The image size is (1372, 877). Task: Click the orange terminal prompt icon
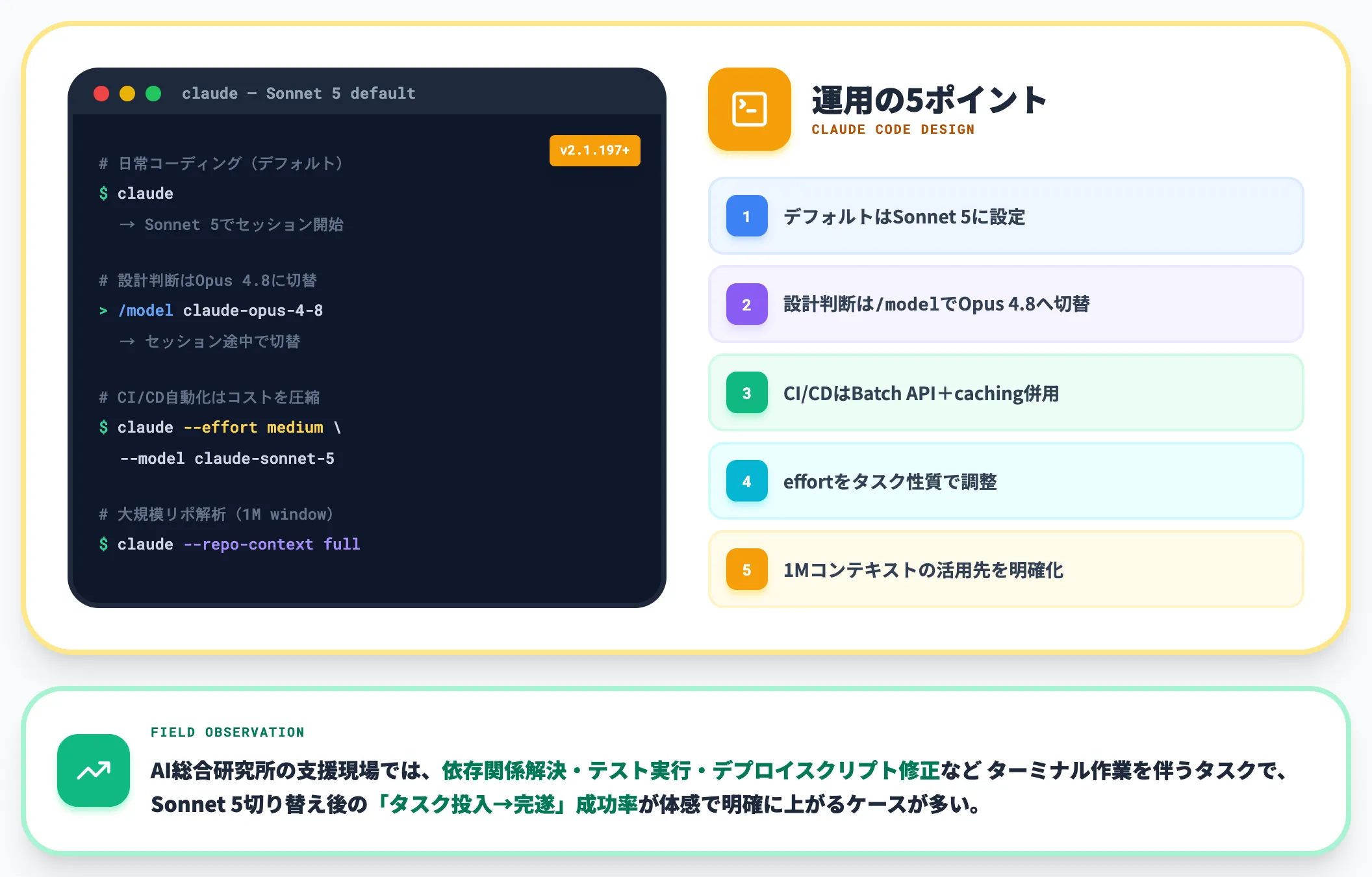(749, 109)
